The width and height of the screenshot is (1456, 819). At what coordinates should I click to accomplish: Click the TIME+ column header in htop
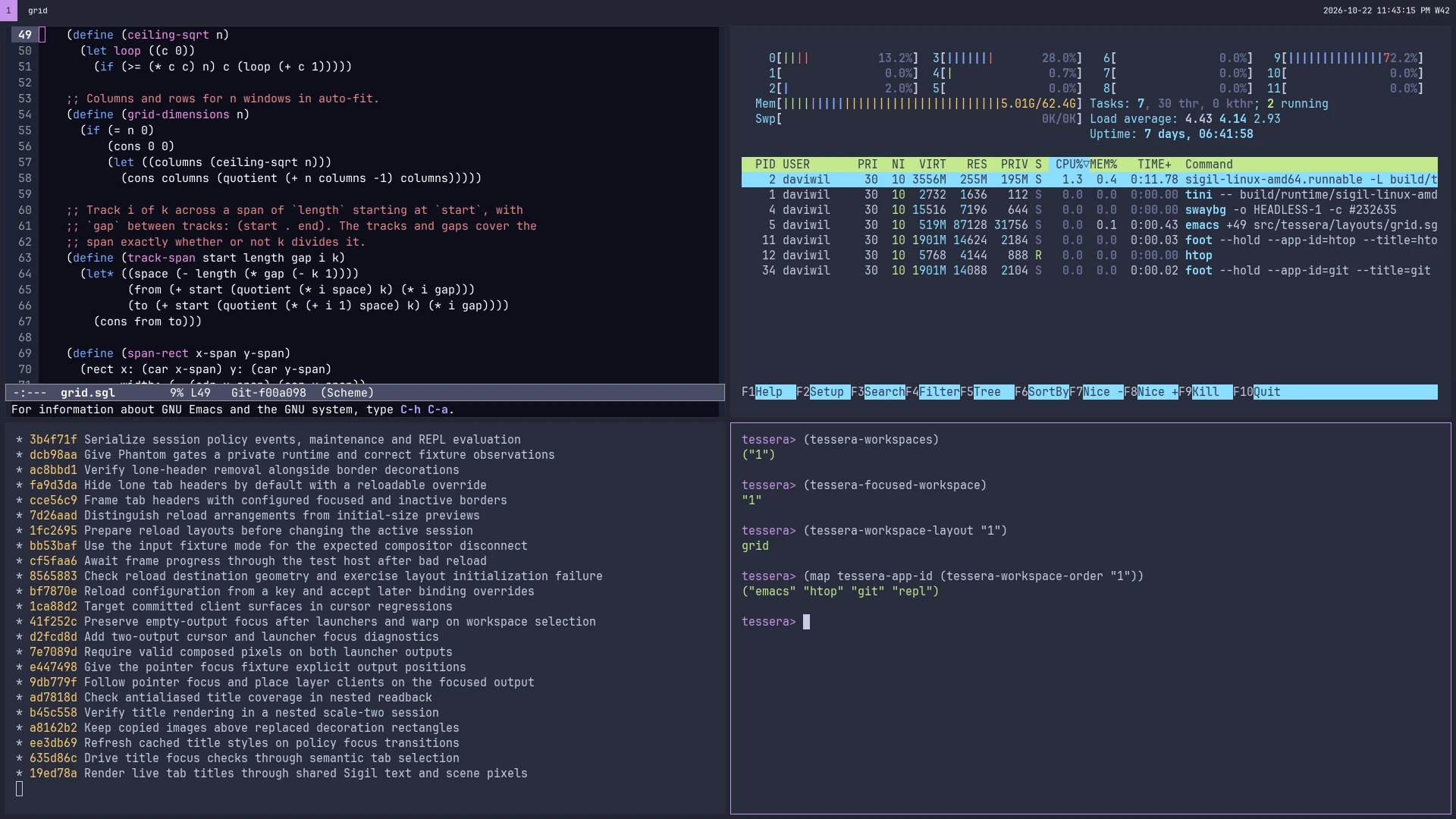[1153, 165]
